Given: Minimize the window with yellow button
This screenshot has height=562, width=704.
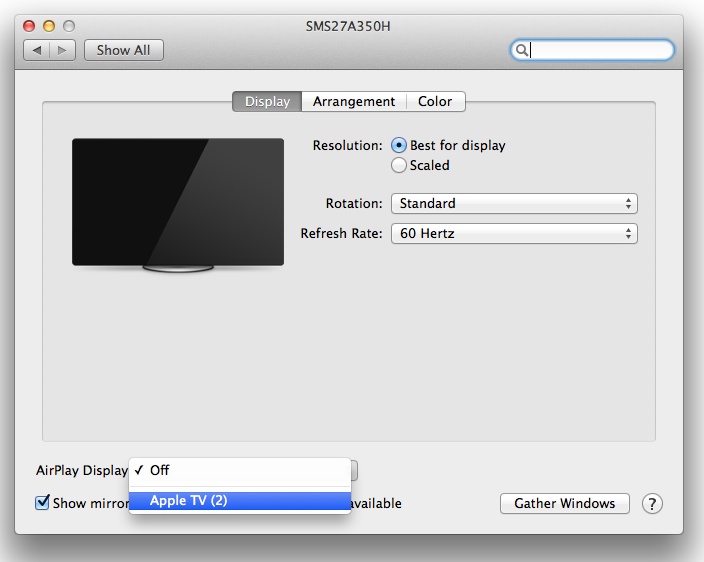Looking at the screenshot, I should (49, 25).
